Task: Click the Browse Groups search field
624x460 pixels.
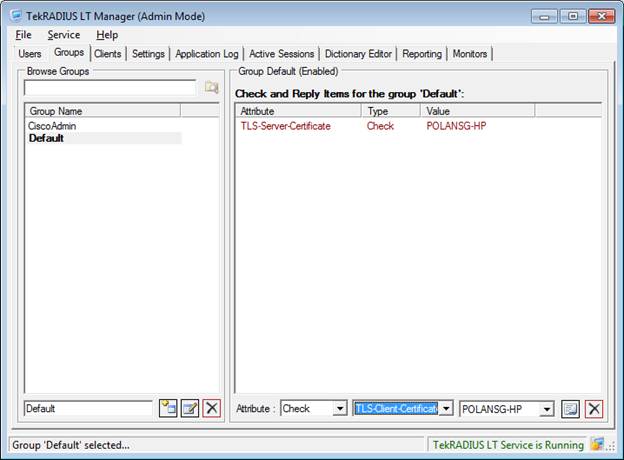Action: point(110,88)
